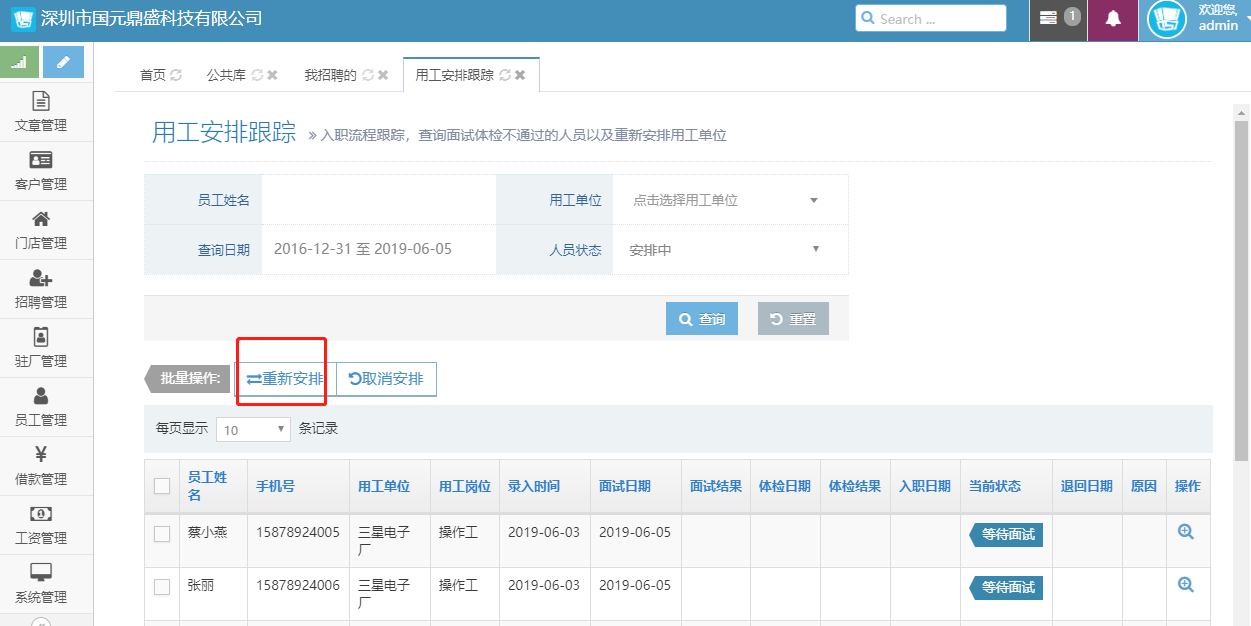This screenshot has width=1251, height=626.
Task: Click the notification bell icon
Action: click(1112, 19)
